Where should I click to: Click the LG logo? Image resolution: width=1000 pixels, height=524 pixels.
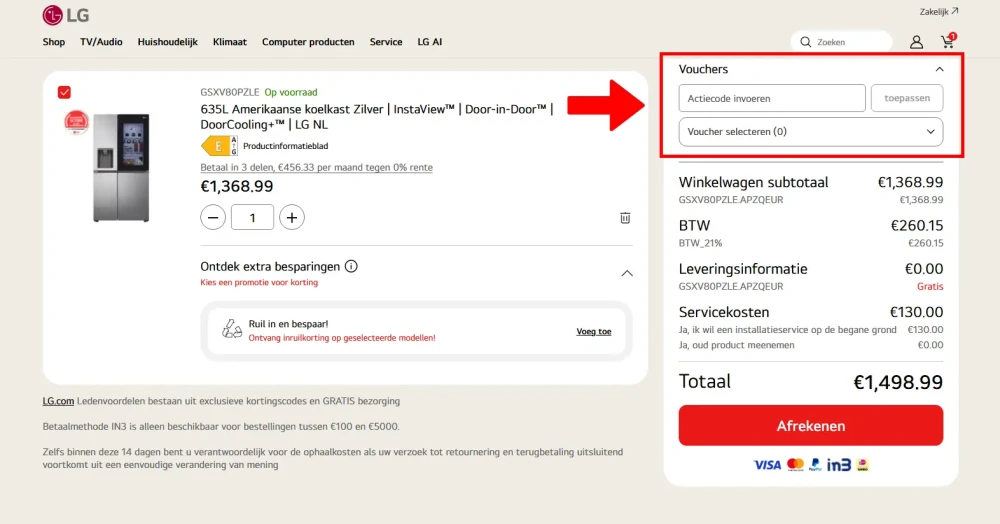(x=66, y=15)
